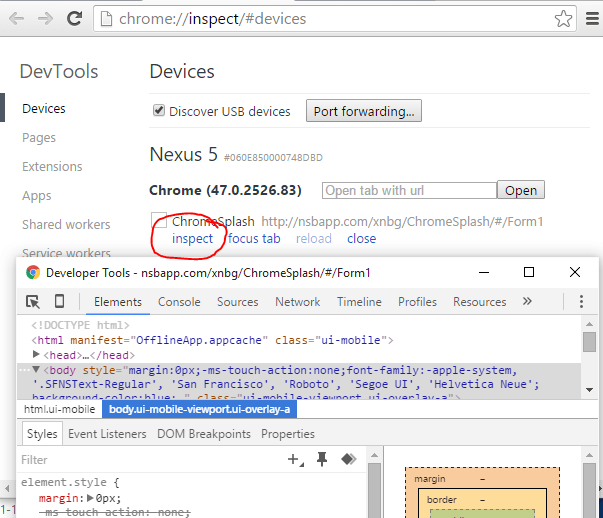This screenshot has height=518, width=603.
Task: Click the browser back arrow
Action: 17,18
